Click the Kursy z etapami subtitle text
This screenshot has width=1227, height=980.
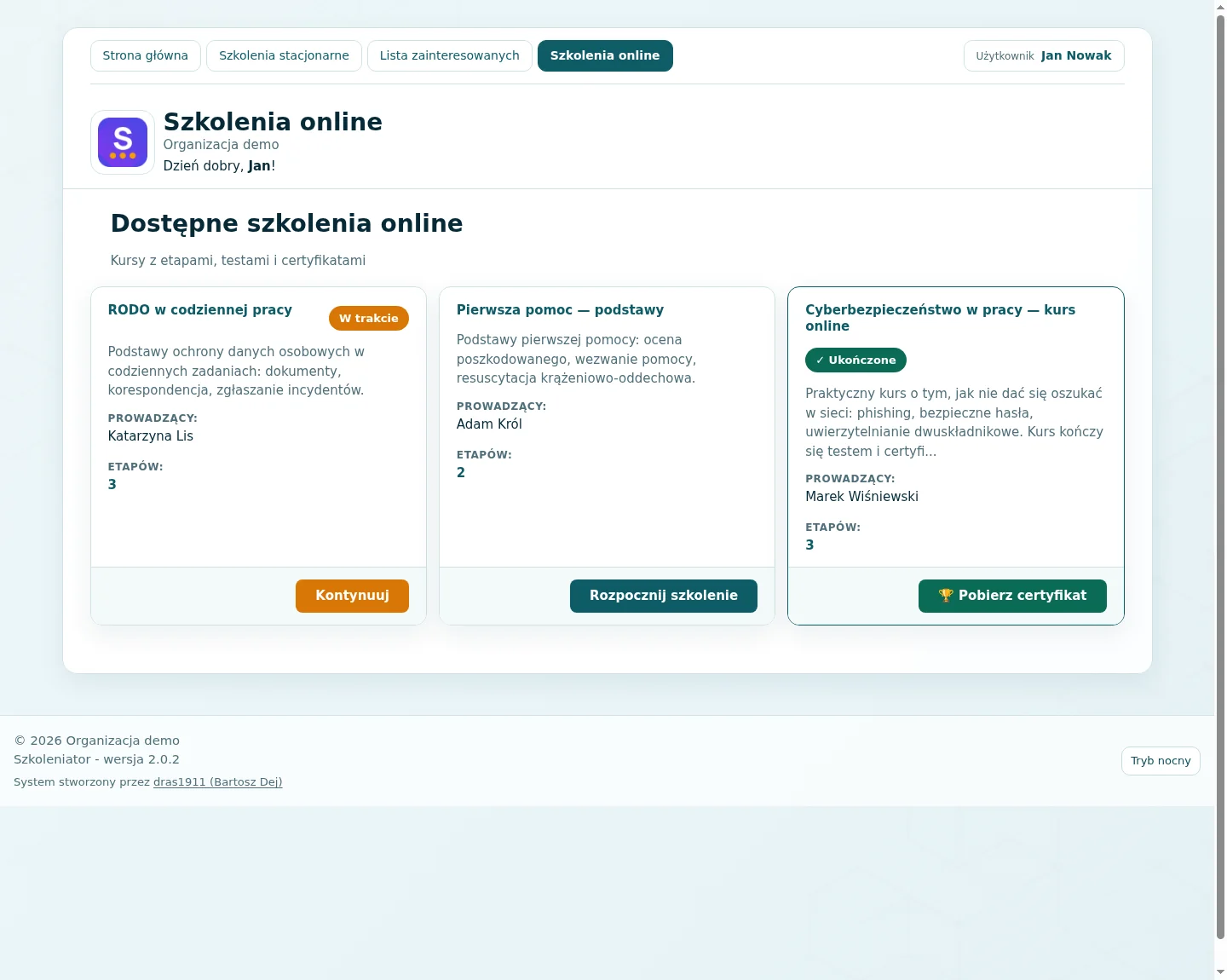coord(238,261)
